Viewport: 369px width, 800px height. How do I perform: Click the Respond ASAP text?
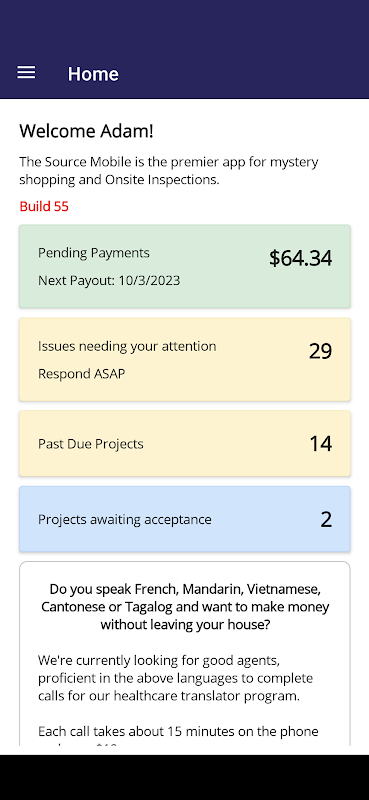point(81,374)
